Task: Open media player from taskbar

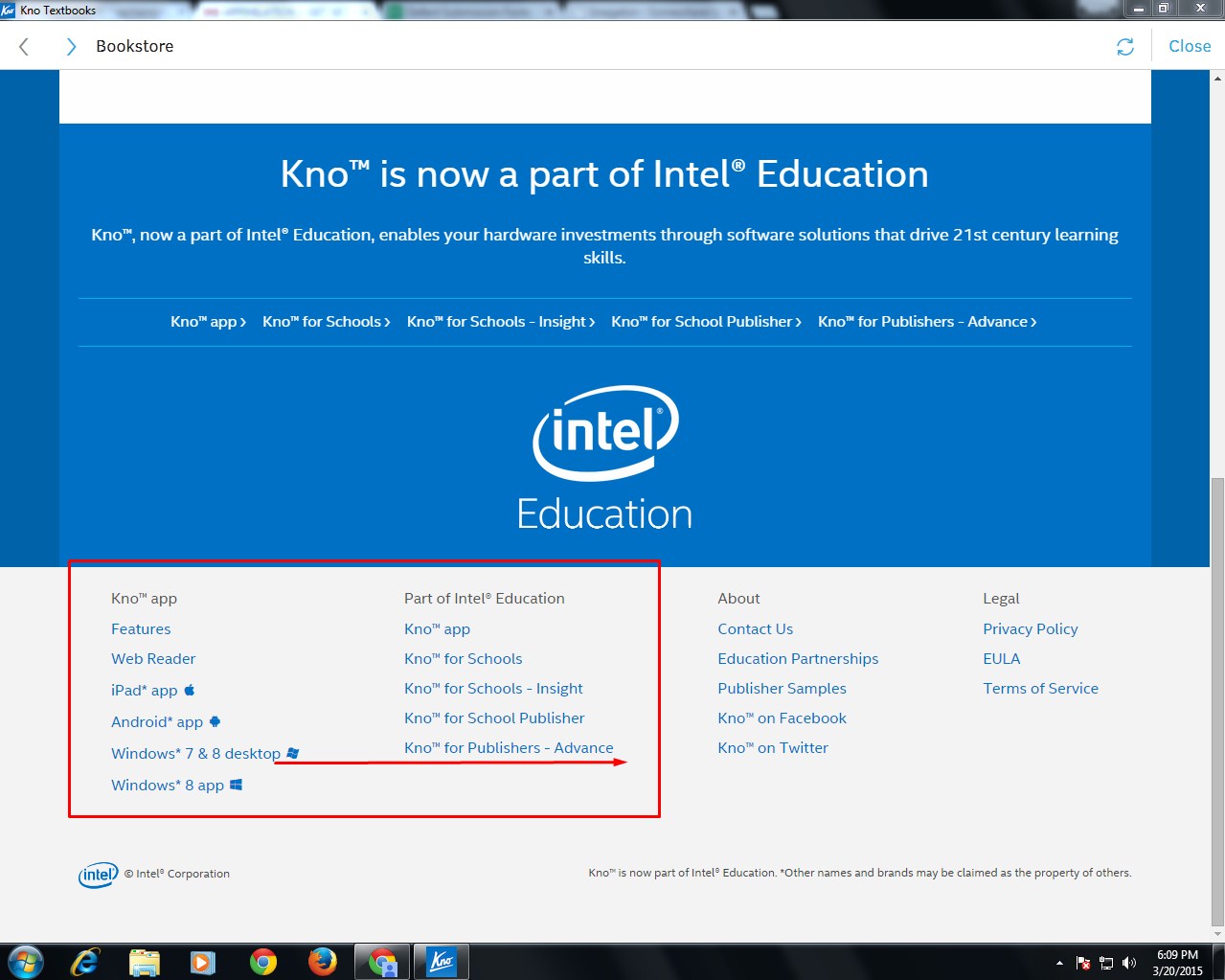Action: pyautogui.click(x=202, y=962)
